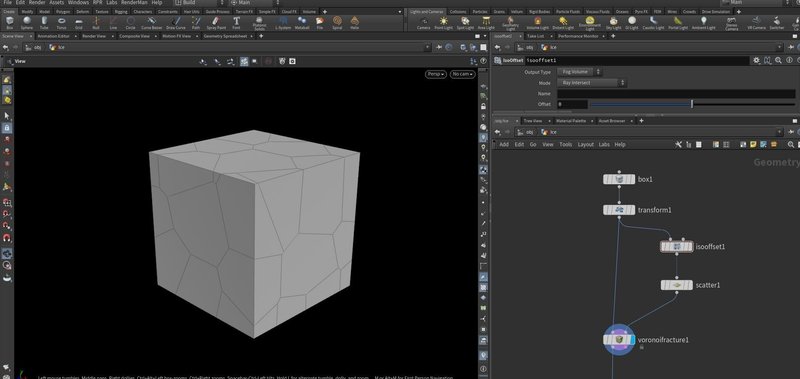Viewport: 800px width, 379px height.
Task: Select the scatter1 node
Action: pyautogui.click(x=677, y=285)
